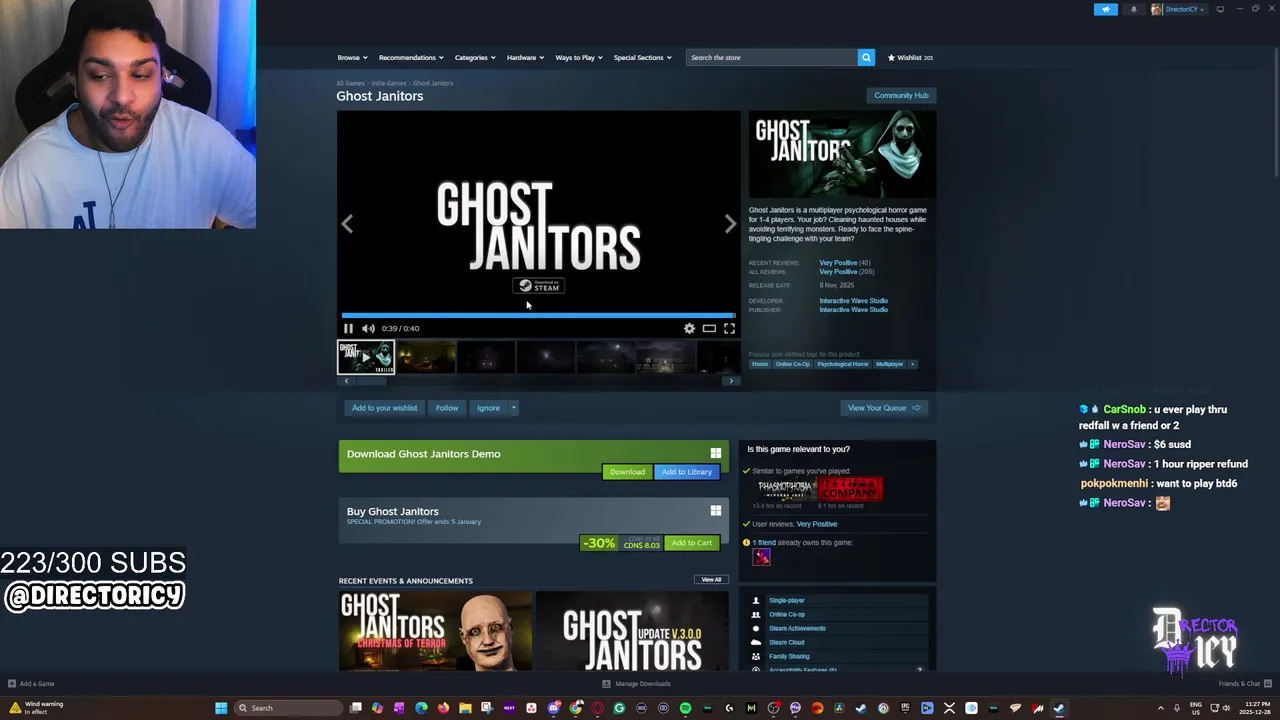View All recent events and announcements

pyautogui.click(x=711, y=580)
